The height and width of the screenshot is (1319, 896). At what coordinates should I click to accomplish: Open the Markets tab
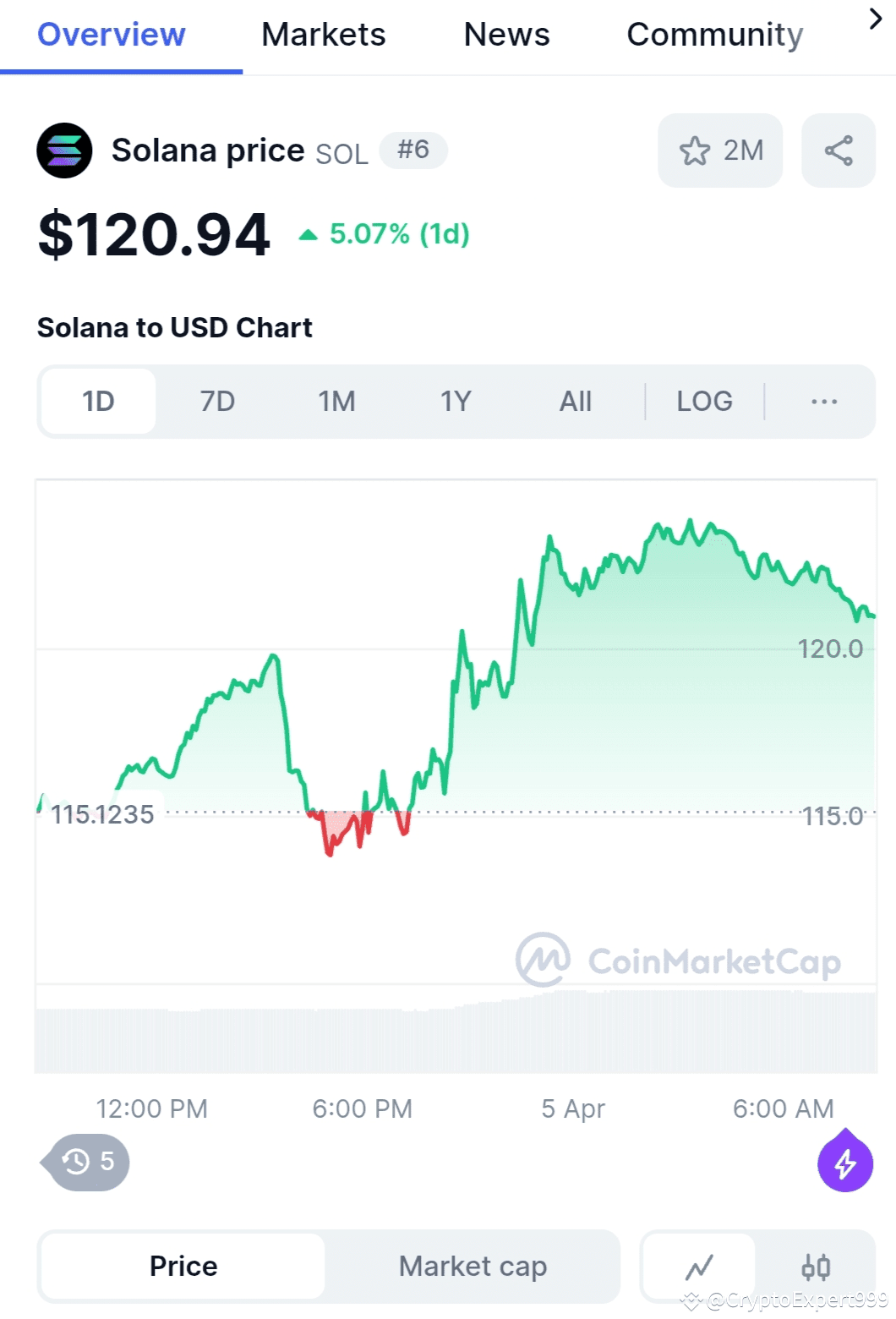[323, 35]
